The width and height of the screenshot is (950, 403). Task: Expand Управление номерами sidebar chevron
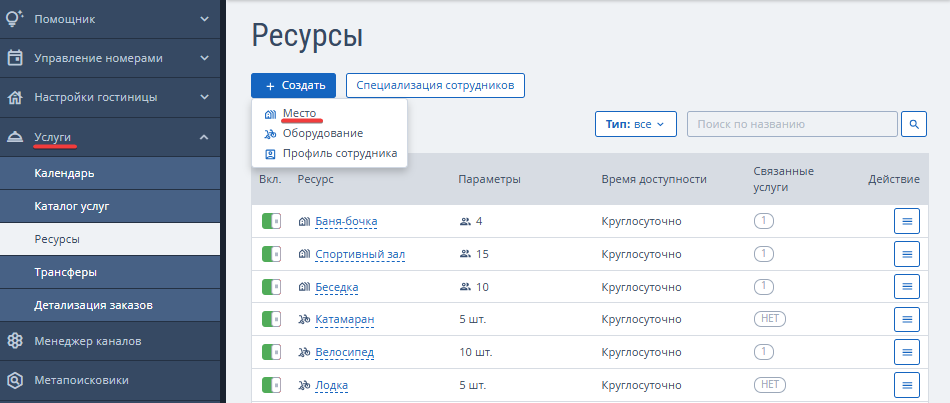(204, 58)
